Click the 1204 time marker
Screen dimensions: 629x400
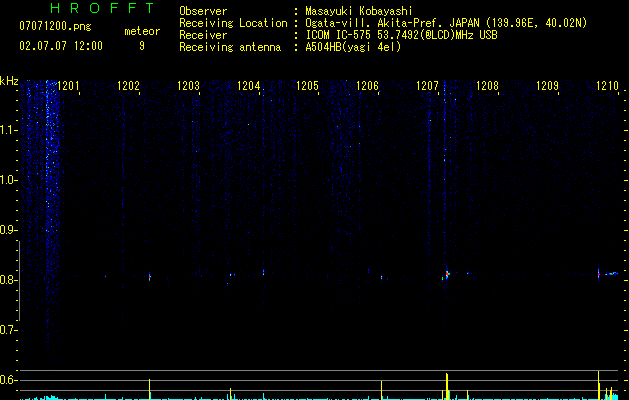tap(248, 86)
